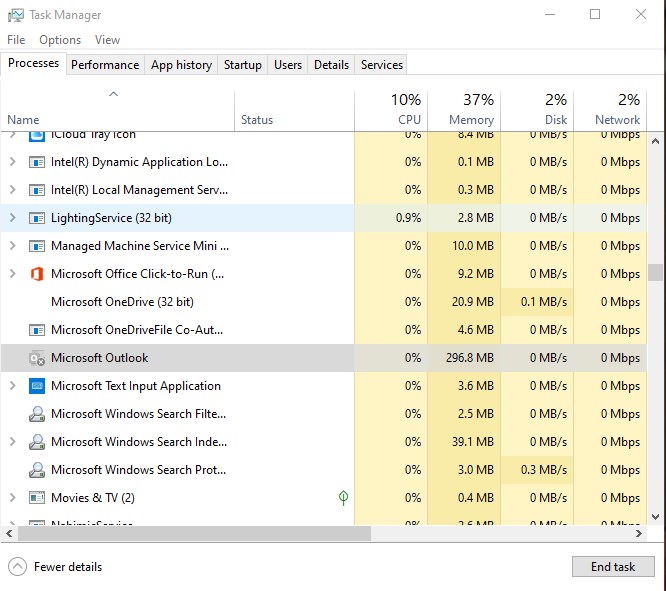Click the 20.9 MB OneDrive memory value
Viewport: 666px width, 591px height.
[x=473, y=302]
